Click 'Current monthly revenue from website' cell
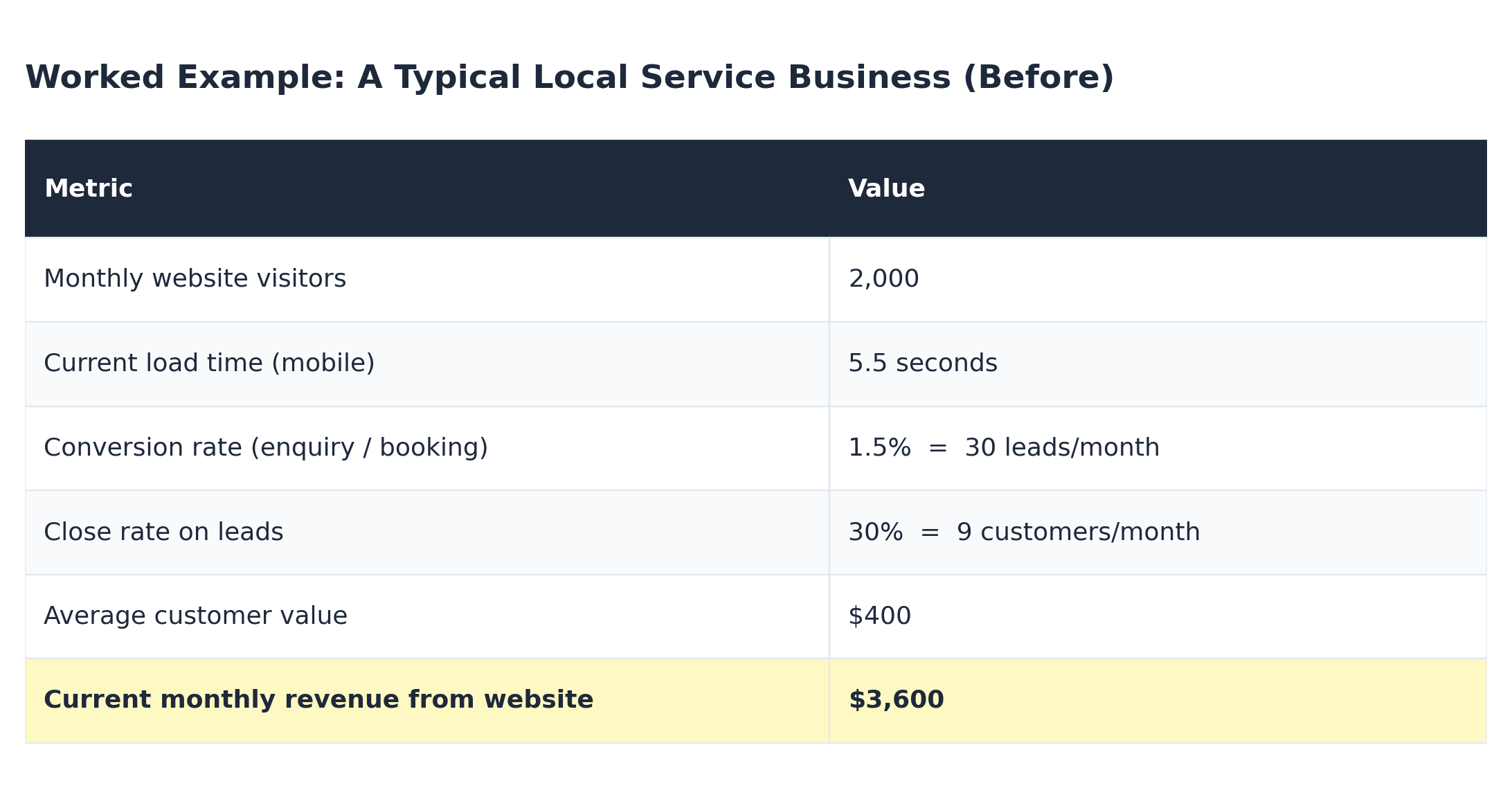The image size is (1512, 788). coord(427,701)
